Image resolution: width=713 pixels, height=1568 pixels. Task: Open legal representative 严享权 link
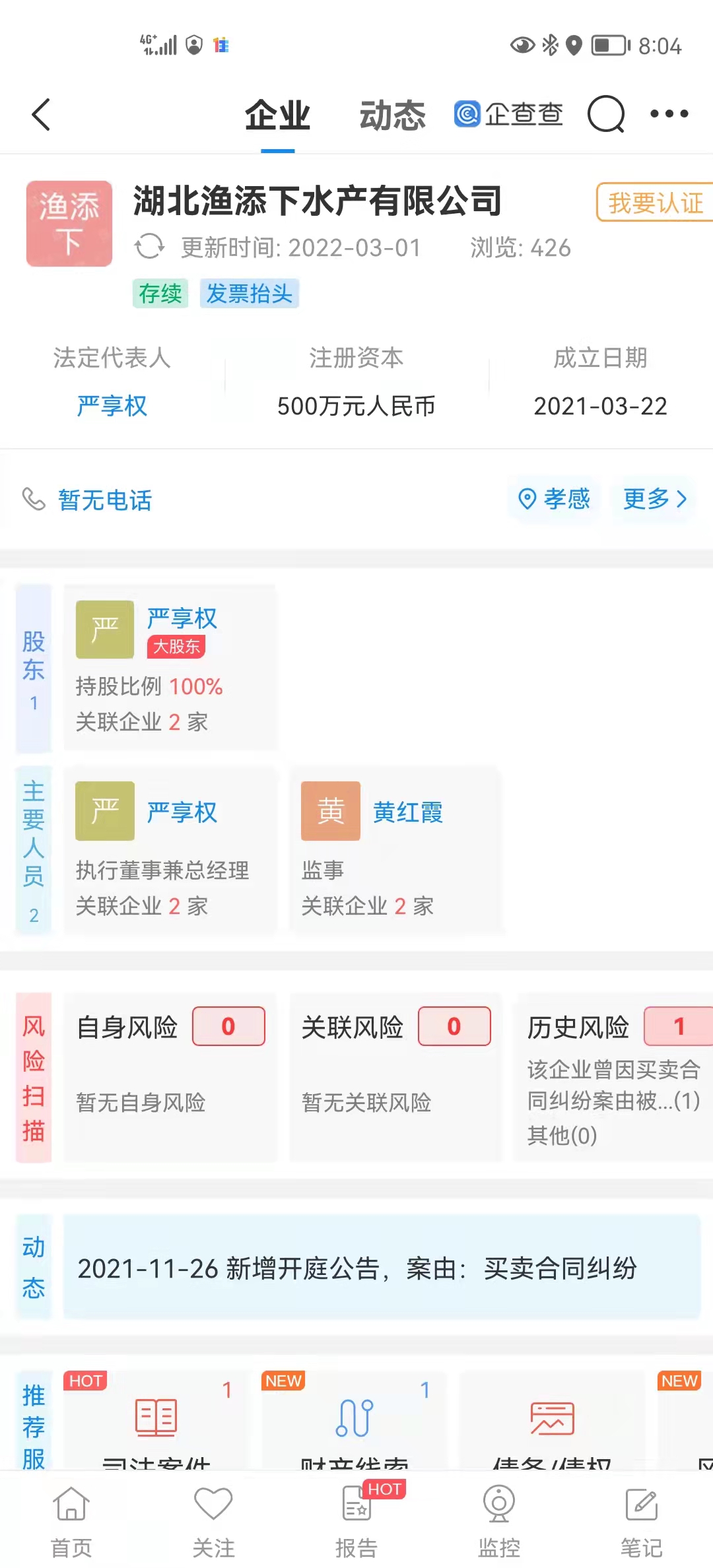[x=112, y=406]
